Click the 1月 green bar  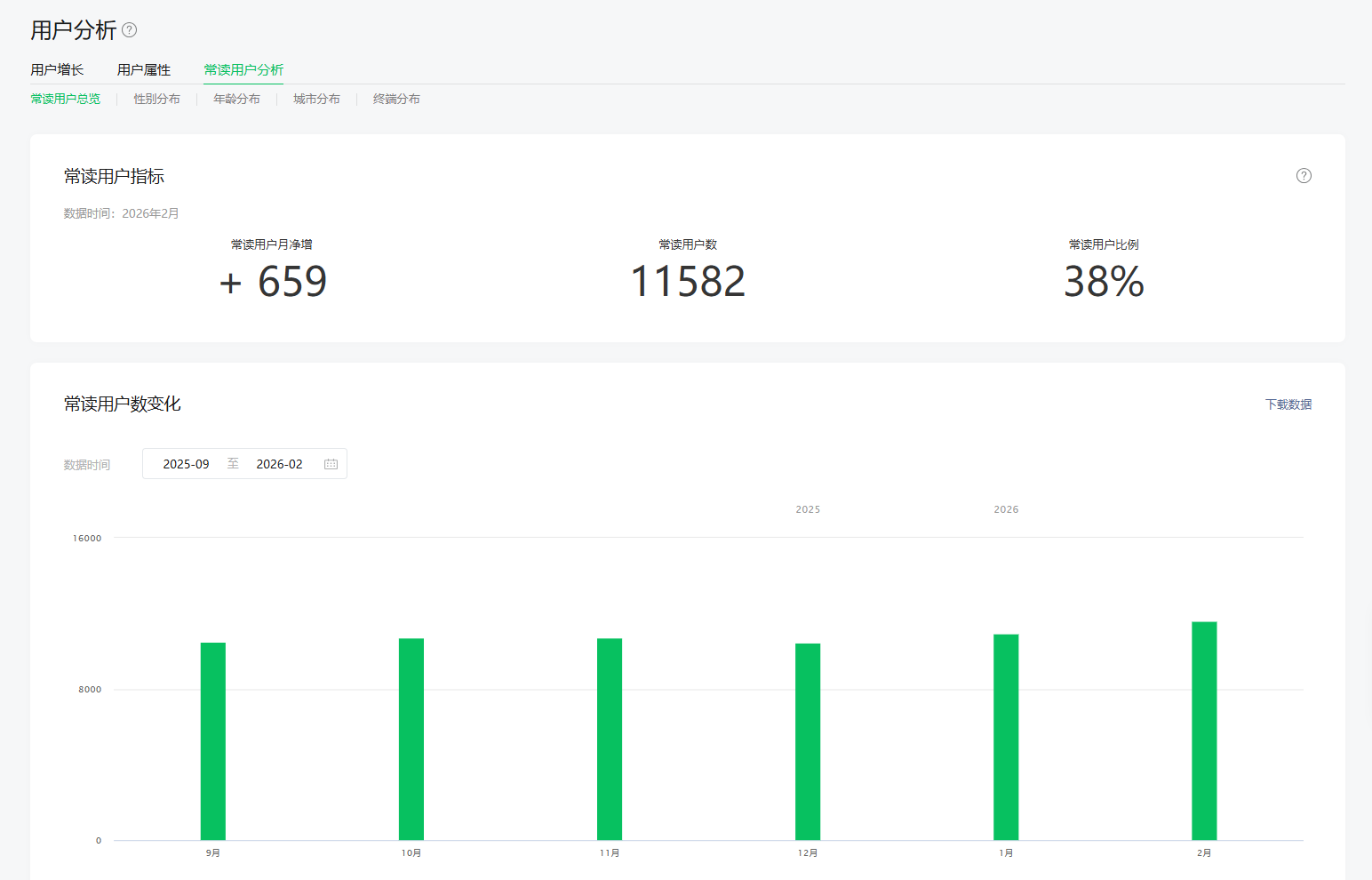pos(1006,737)
